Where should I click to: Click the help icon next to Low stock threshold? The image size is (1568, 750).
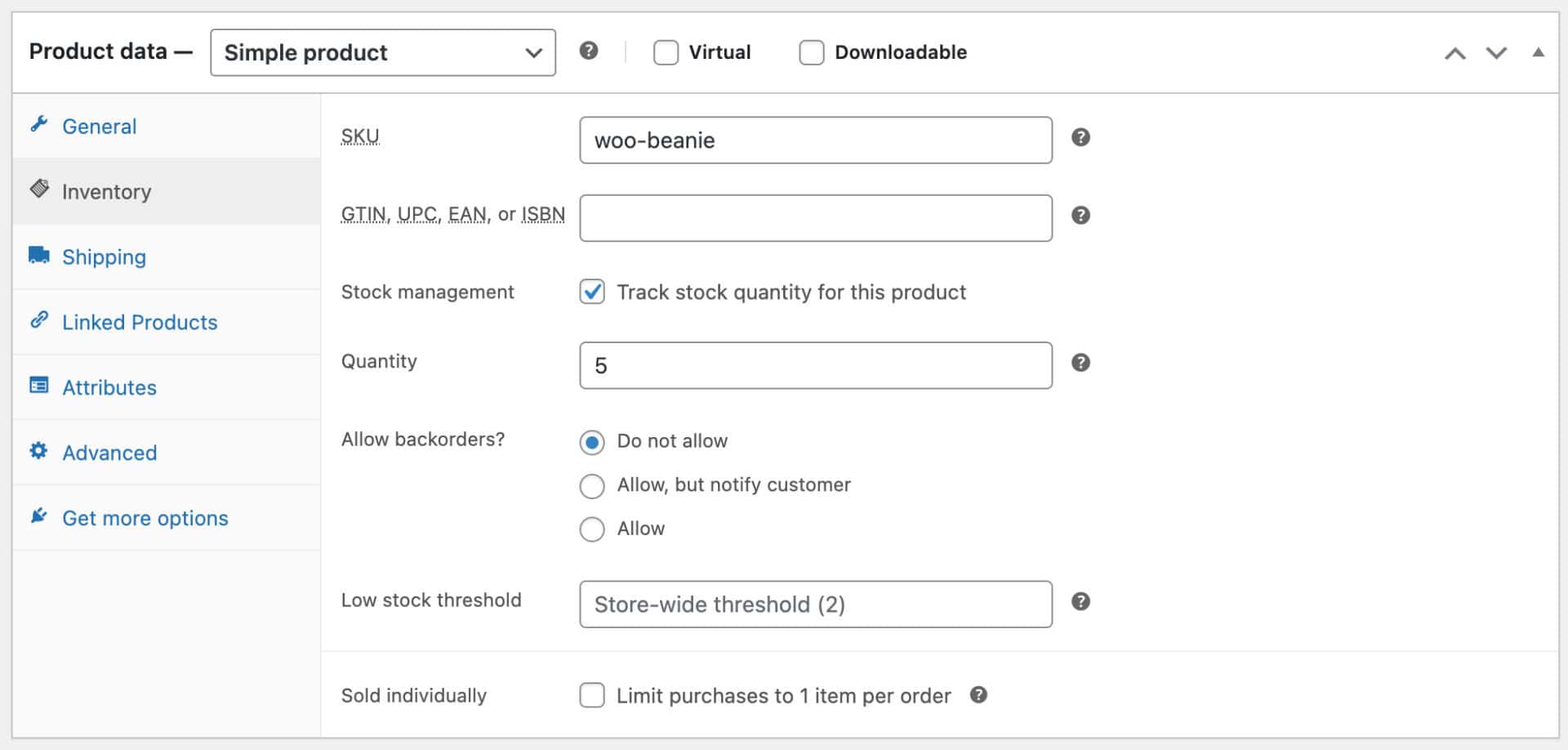pyautogui.click(x=1081, y=602)
